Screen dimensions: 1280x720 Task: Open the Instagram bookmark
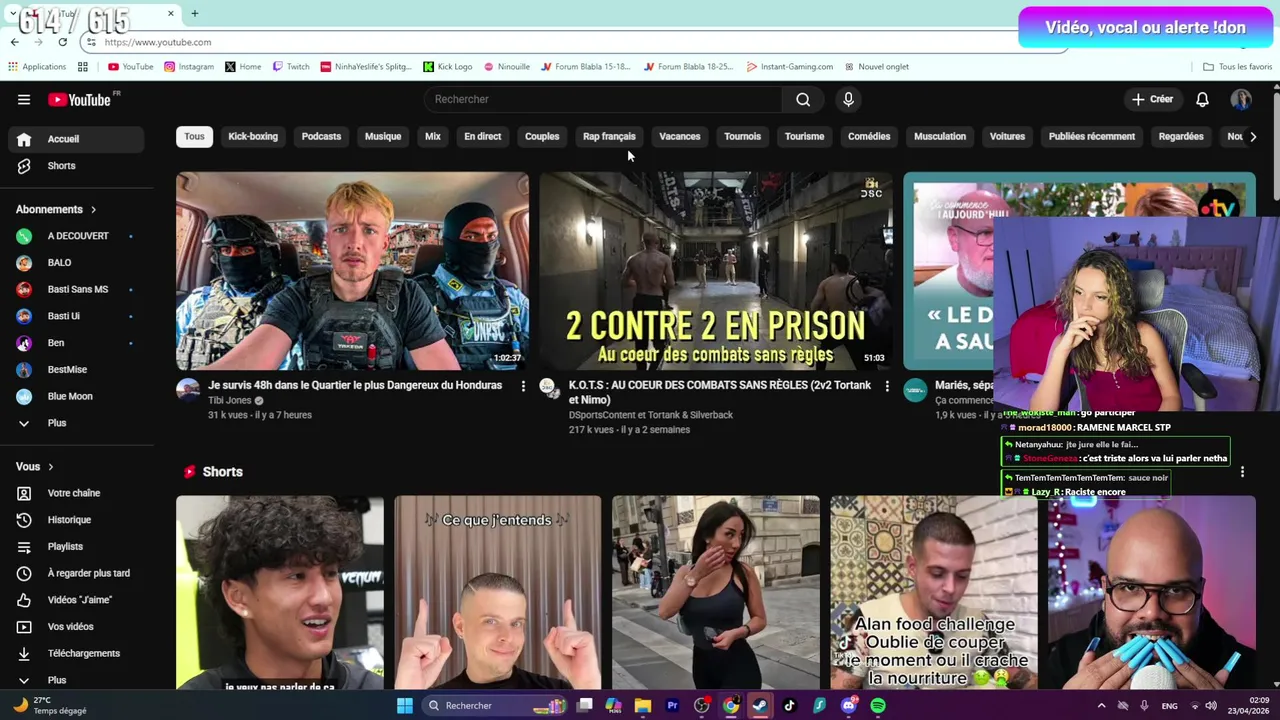click(189, 67)
